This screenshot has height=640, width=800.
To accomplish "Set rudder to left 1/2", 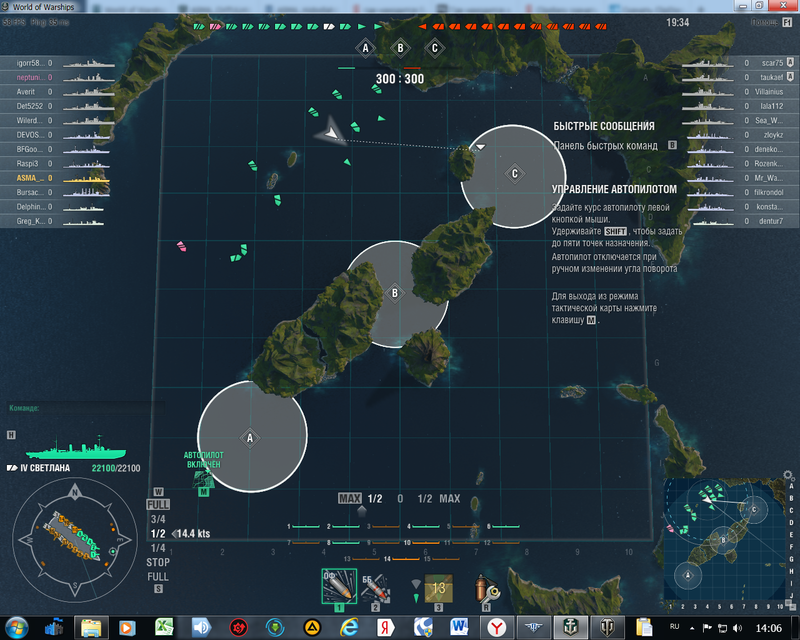I will pos(375,499).
